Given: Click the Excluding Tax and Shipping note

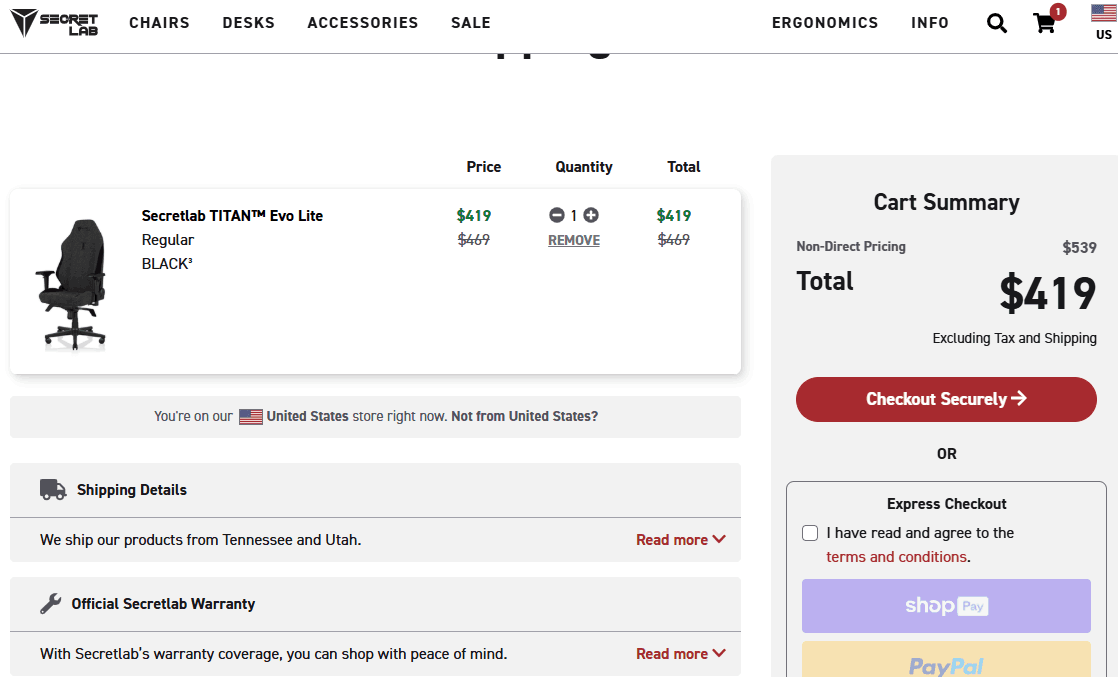Looking at the screenshot, I should pyautogui.click(x=1015, y=338).
